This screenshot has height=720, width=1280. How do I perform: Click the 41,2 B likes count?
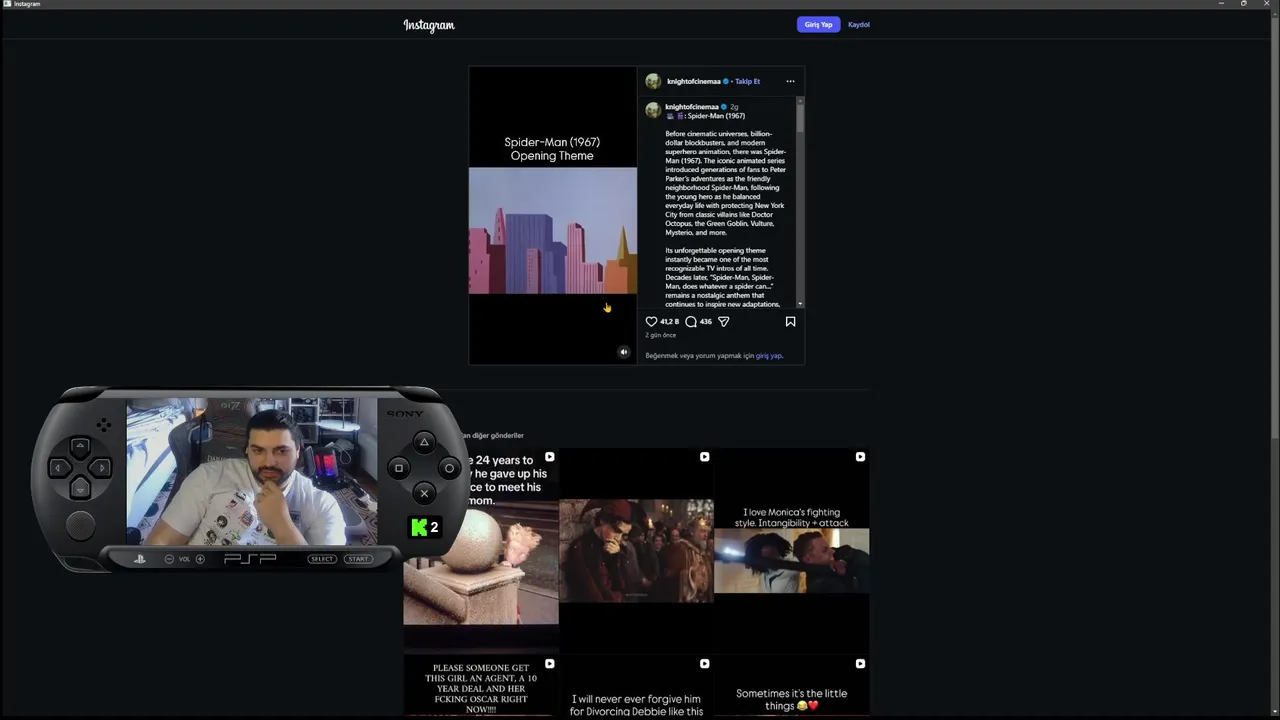[x=669, y=321]
